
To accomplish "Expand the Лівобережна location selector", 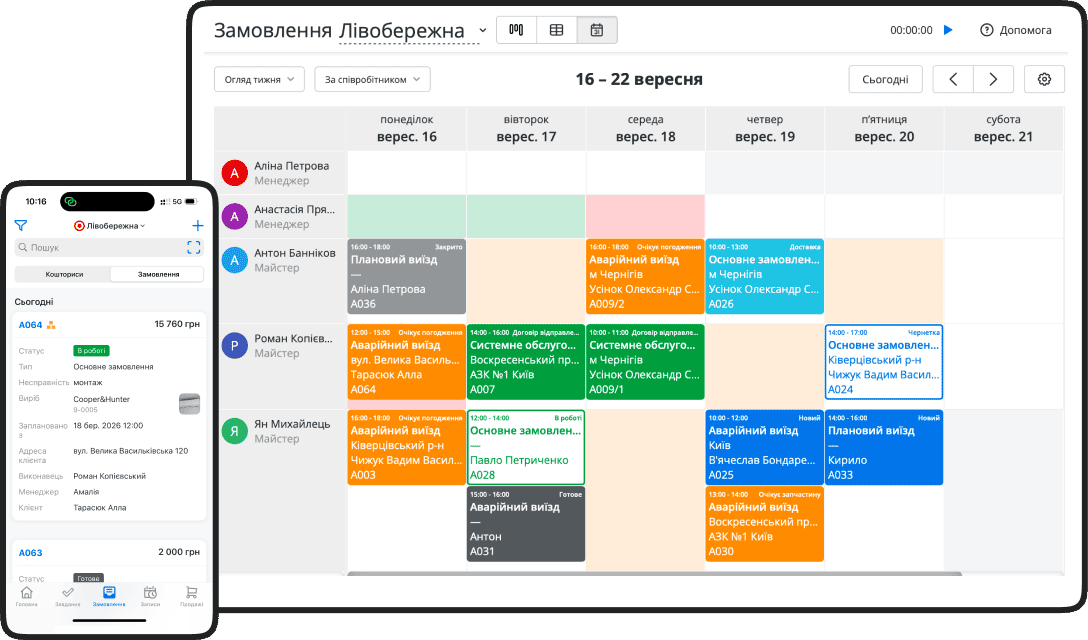I will [107, 226].
